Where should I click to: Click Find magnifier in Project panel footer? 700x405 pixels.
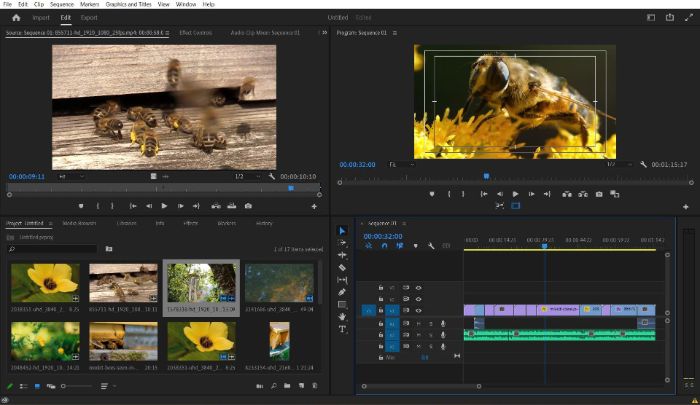point(273,386)
